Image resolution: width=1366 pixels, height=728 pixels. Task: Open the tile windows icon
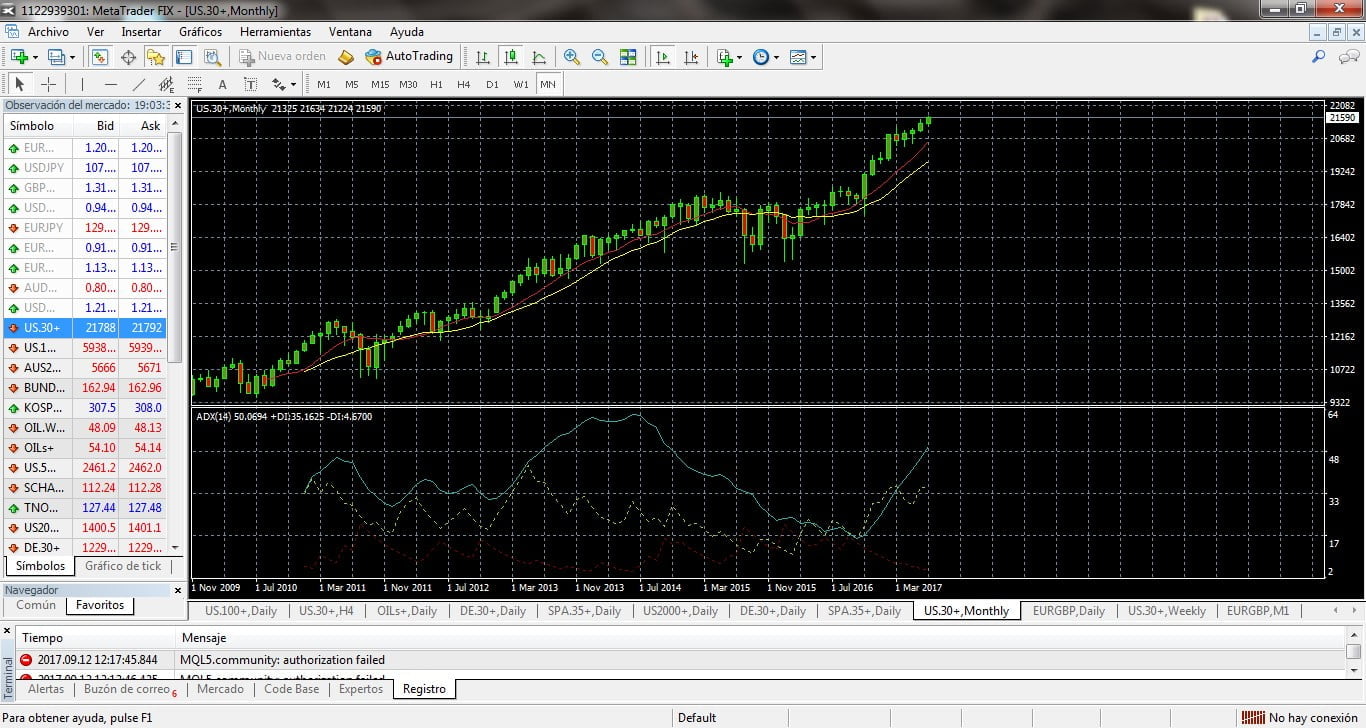628,57
